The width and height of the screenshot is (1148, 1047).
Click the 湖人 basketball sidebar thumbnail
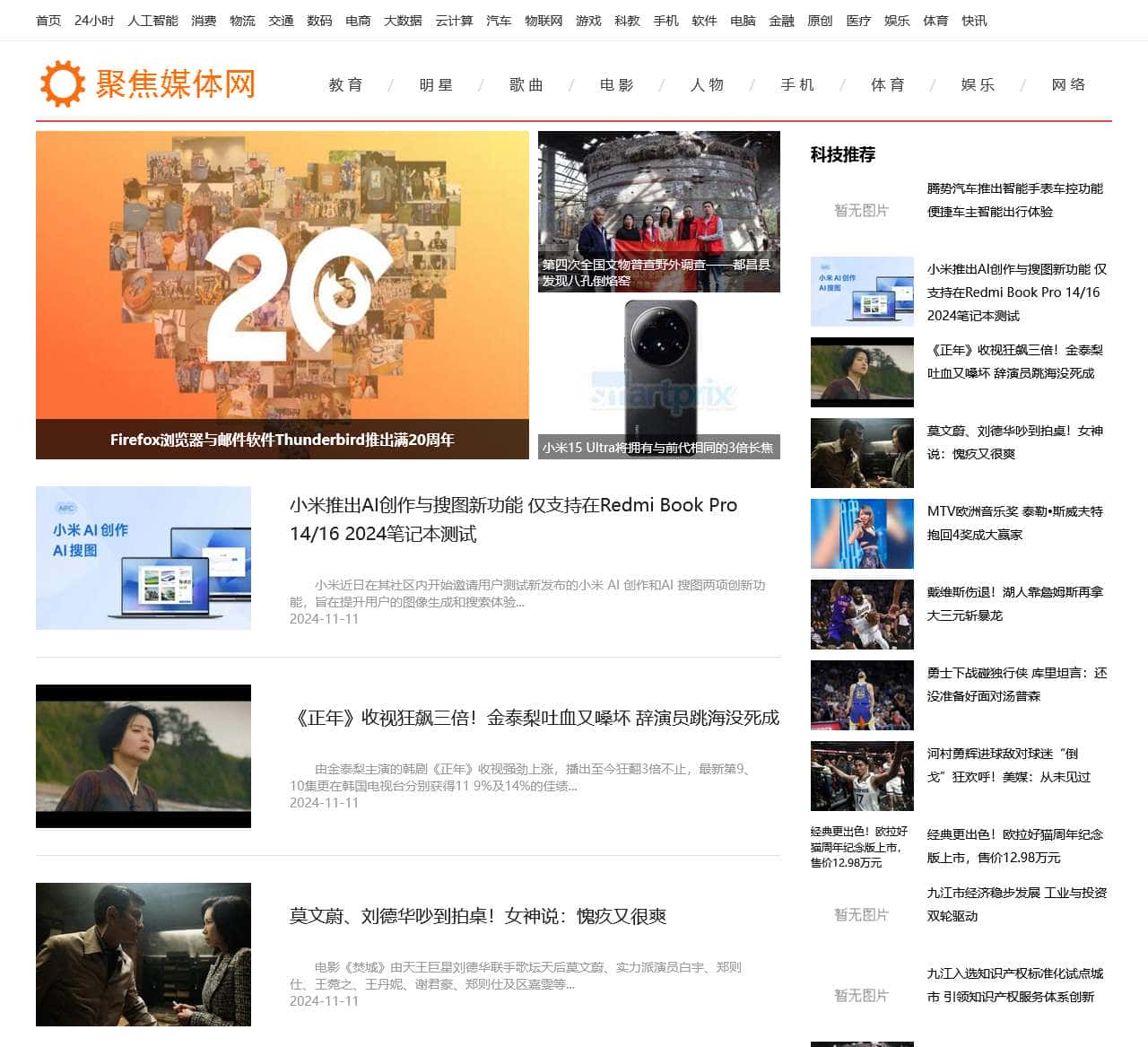[x=862, y=615]
